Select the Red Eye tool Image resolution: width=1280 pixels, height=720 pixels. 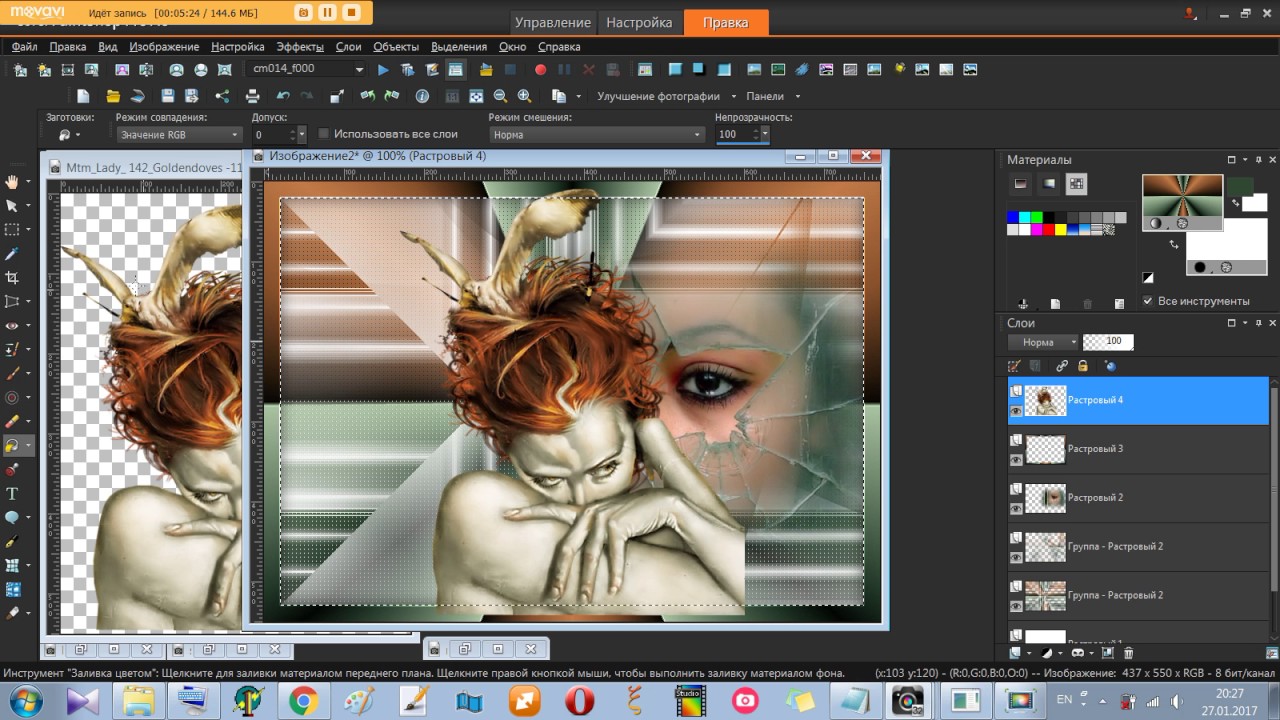[x=12, y=326]
